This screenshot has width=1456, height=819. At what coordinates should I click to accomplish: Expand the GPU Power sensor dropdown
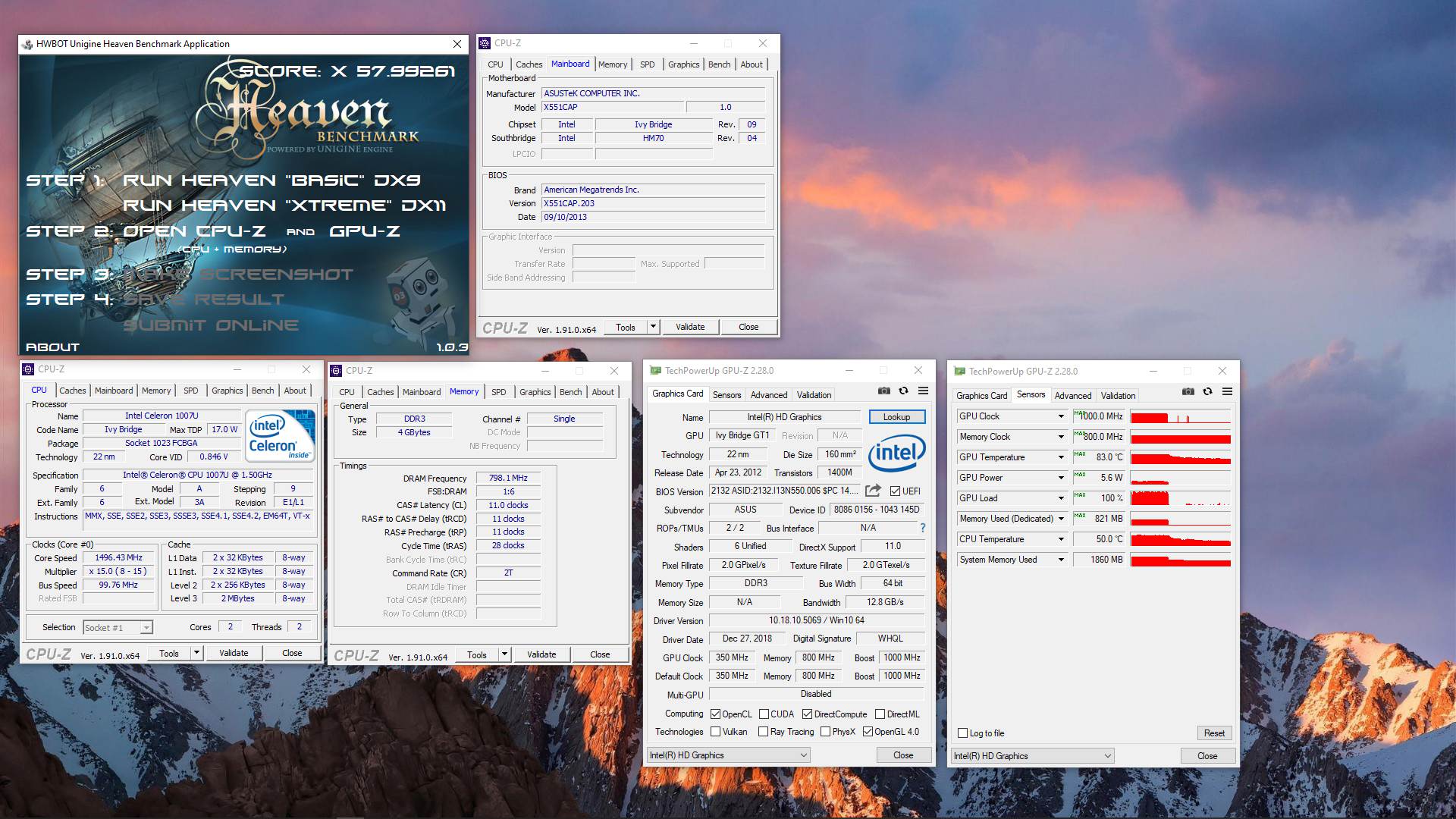[1061, 478]
